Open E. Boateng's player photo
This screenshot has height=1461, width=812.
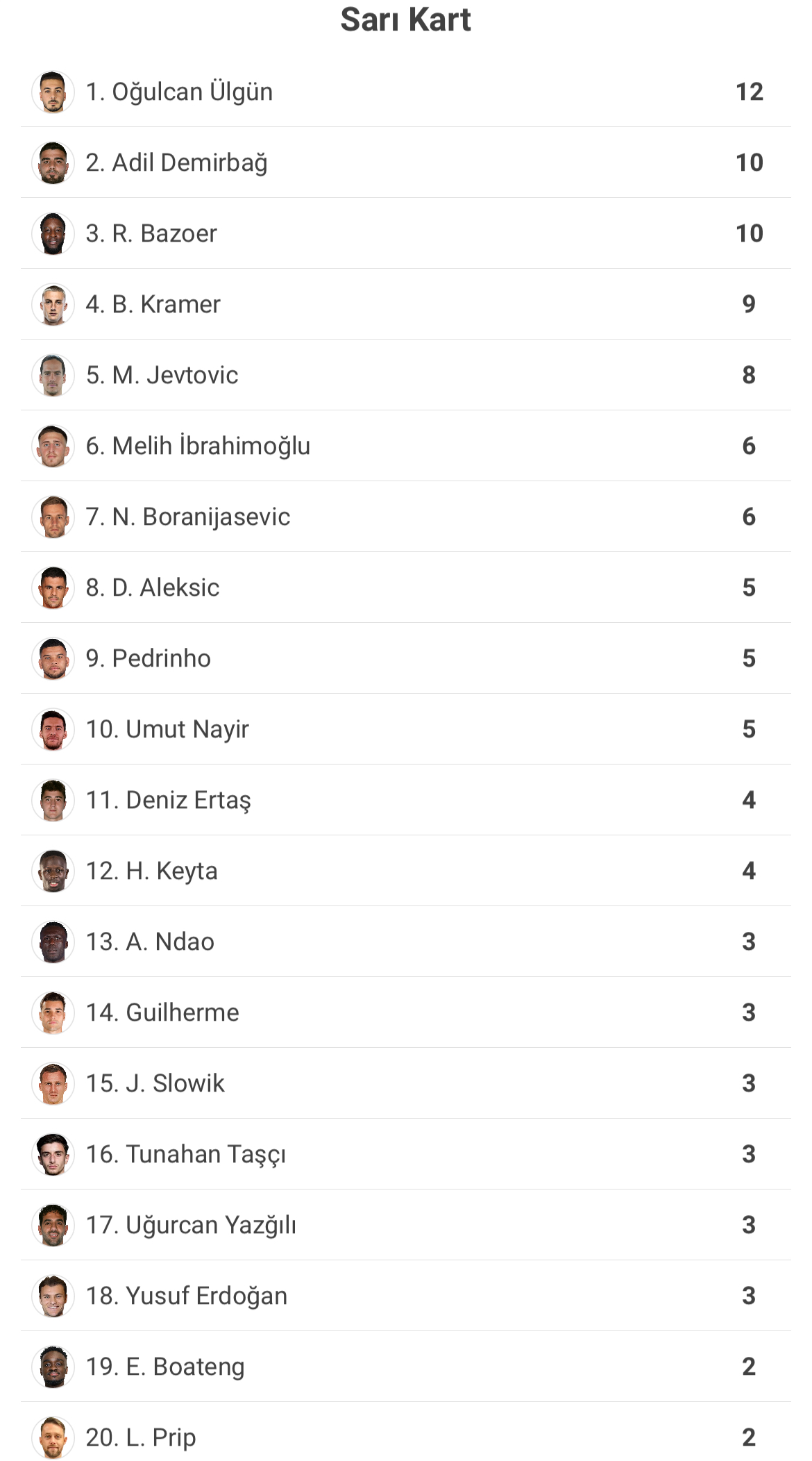[x=53, y=1367]
